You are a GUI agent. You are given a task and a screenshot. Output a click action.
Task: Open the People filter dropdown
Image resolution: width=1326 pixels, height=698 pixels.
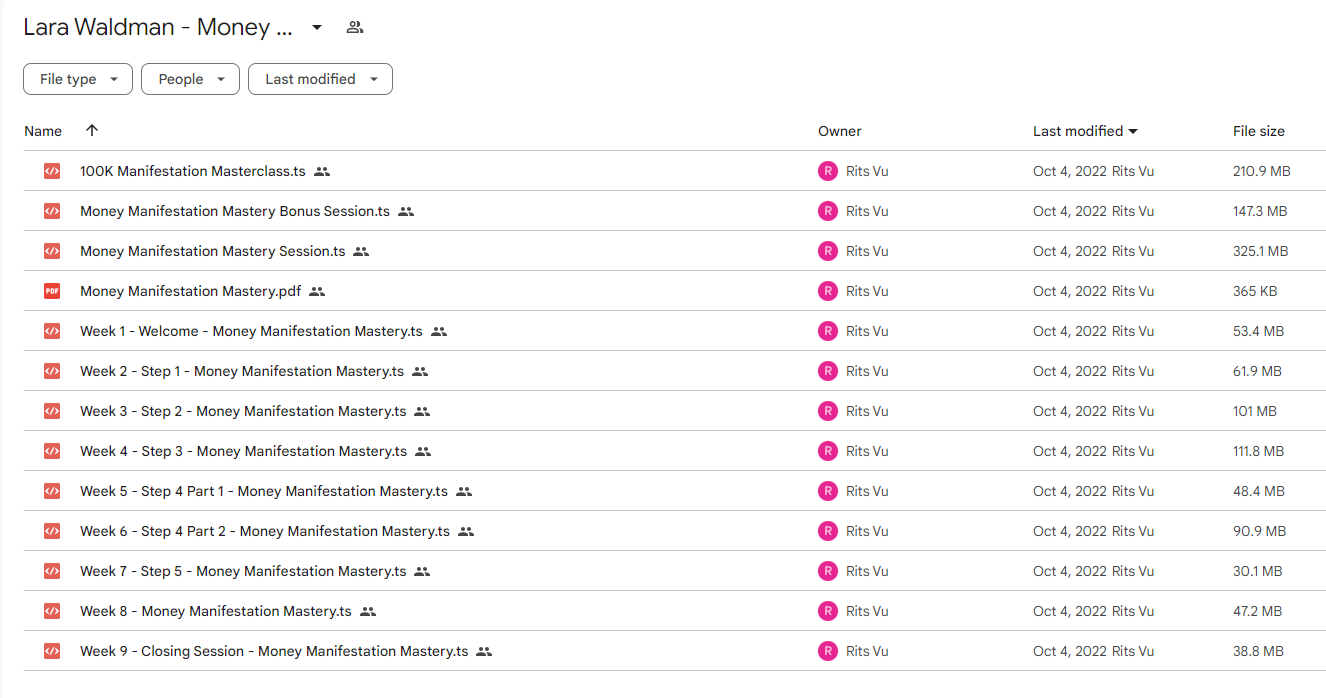tap(190, 79)
